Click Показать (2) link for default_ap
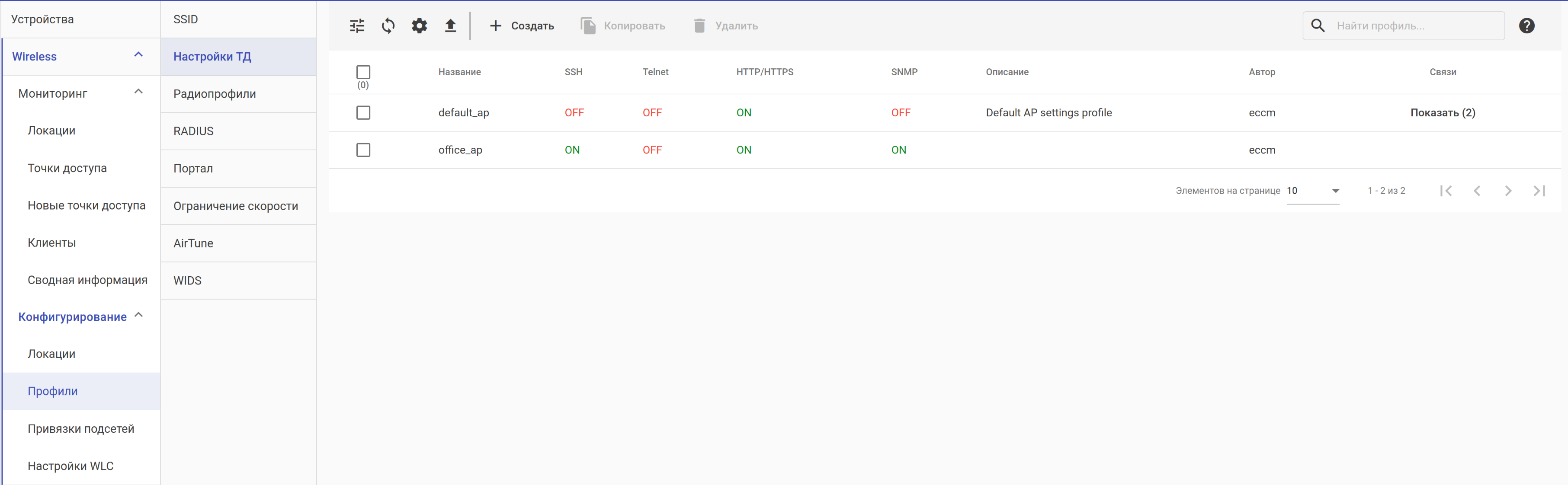 tap(1443, 112)
